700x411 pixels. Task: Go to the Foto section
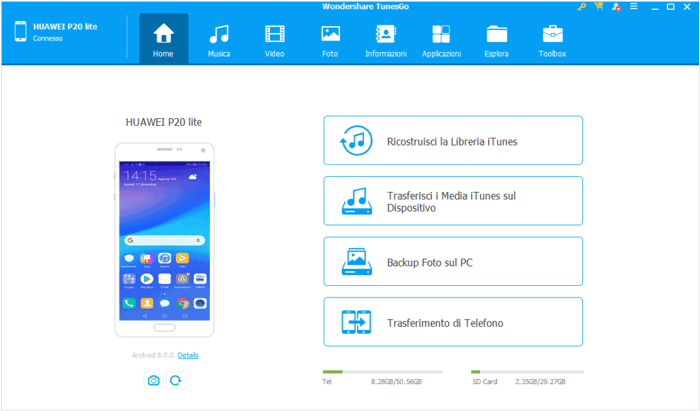[x=330, y=39]
